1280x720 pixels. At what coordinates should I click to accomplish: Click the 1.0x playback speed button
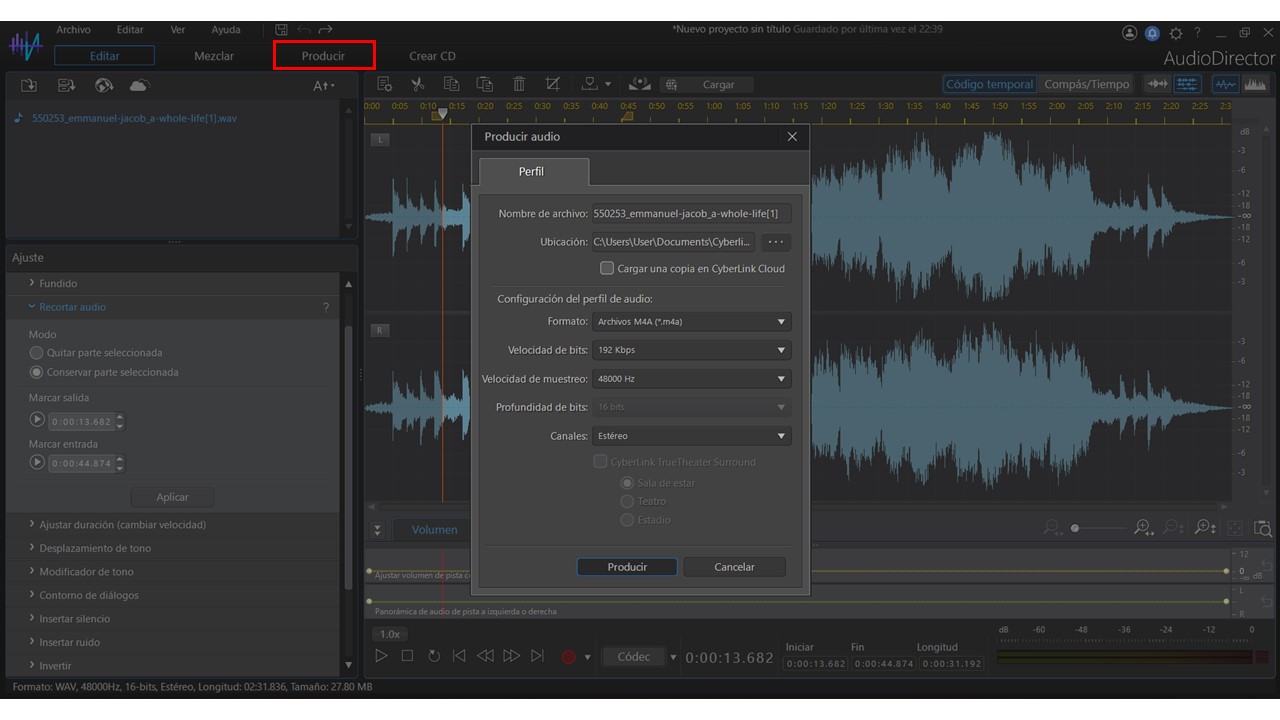(x=389, y=634)
